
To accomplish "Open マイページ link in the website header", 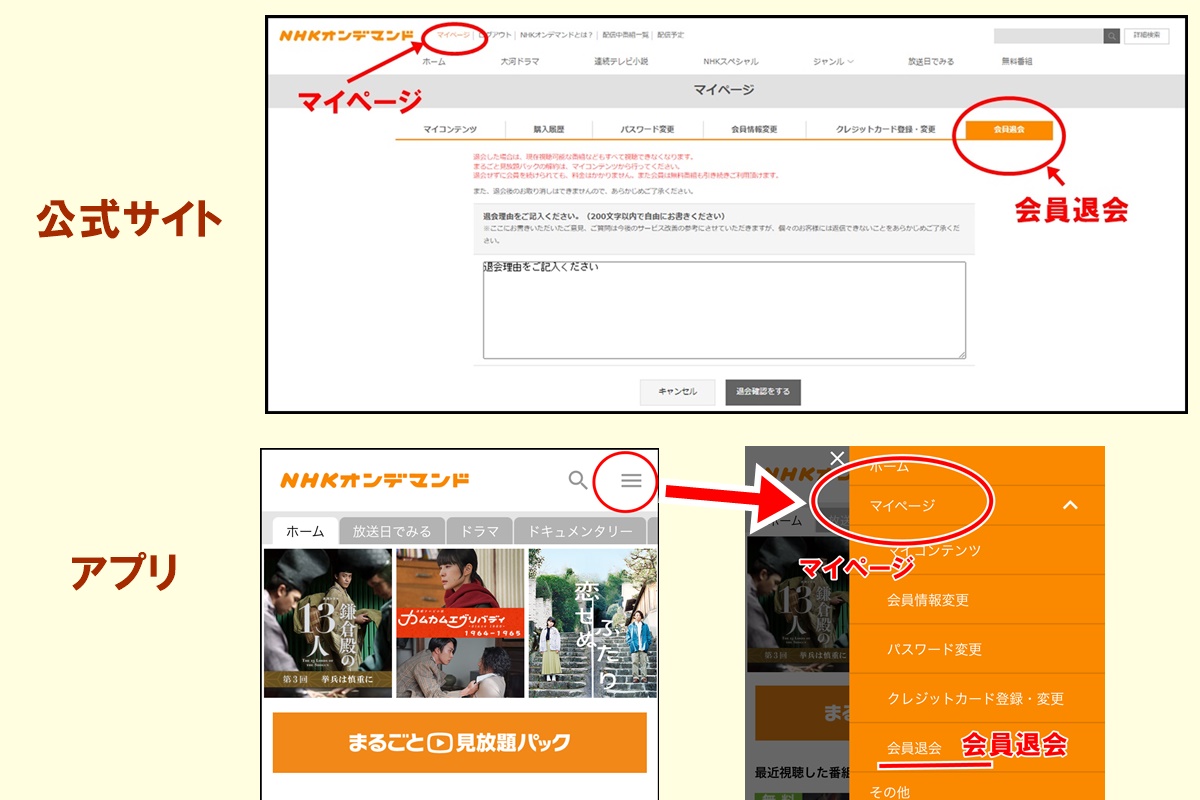I will click(x=453, y=35).
